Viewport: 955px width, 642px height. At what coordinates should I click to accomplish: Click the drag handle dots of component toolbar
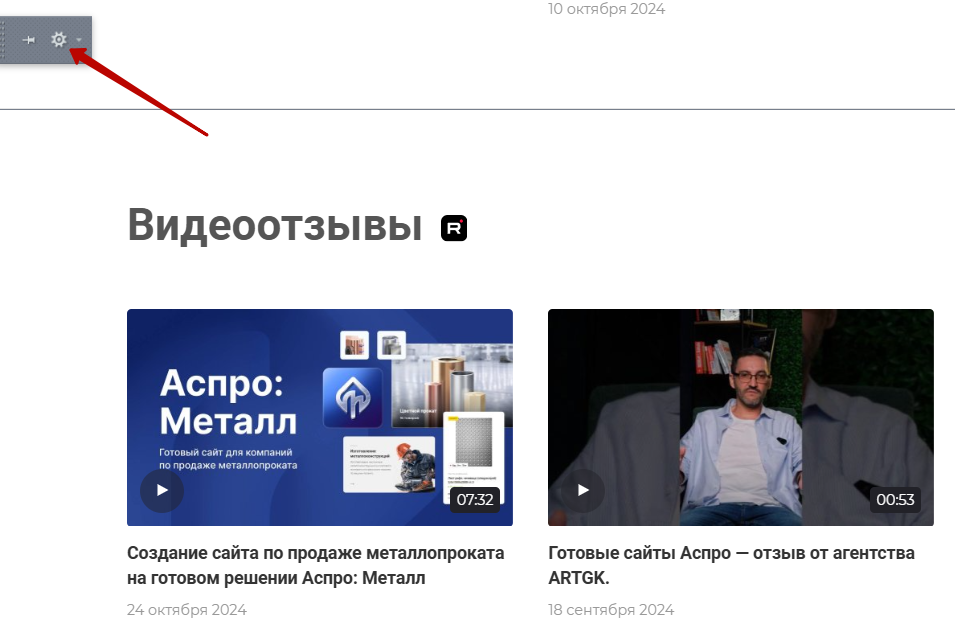3,40
